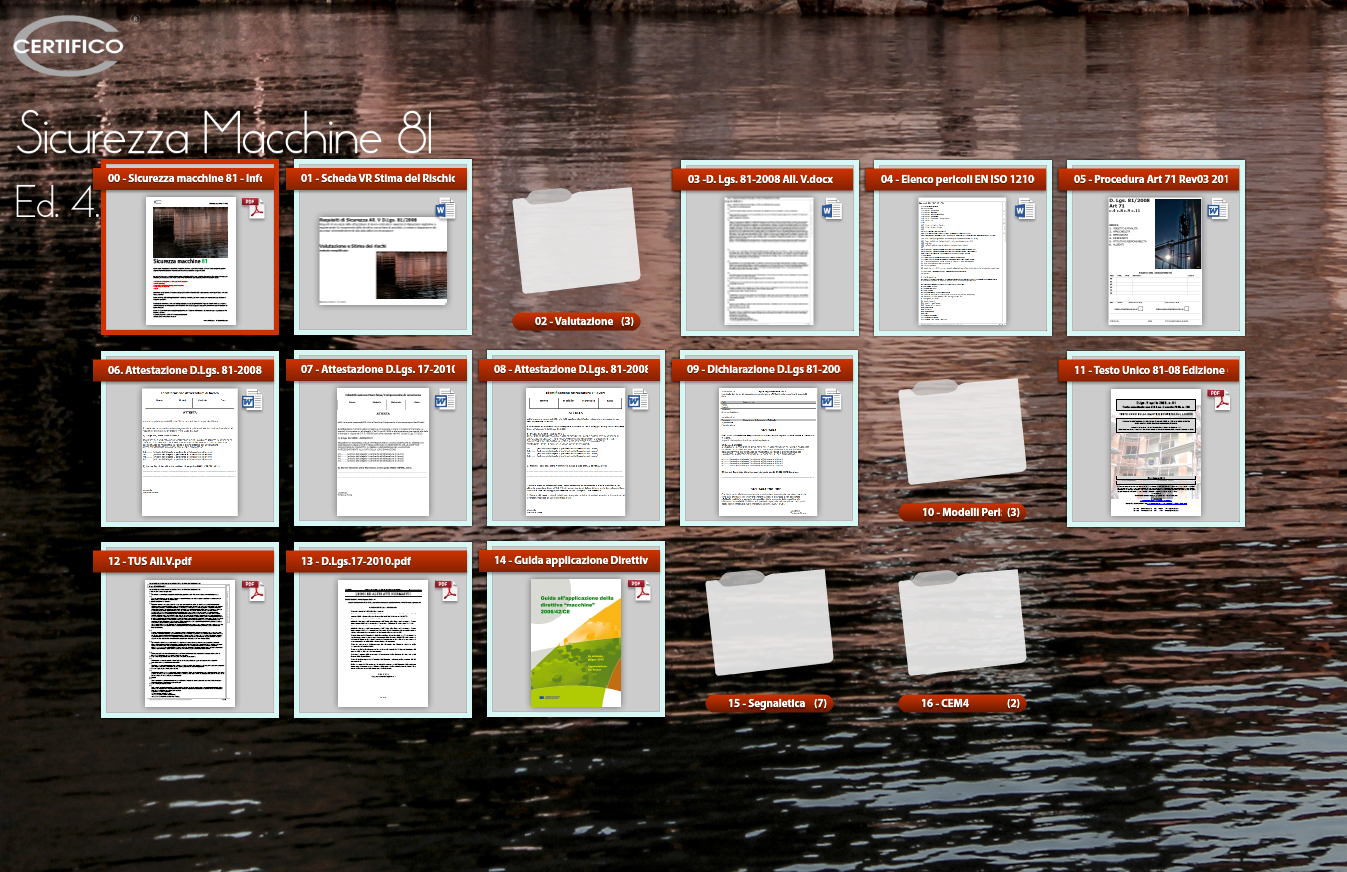Click the 09 - Dichiarazione D.Lgs 81-2008 header

764,370
